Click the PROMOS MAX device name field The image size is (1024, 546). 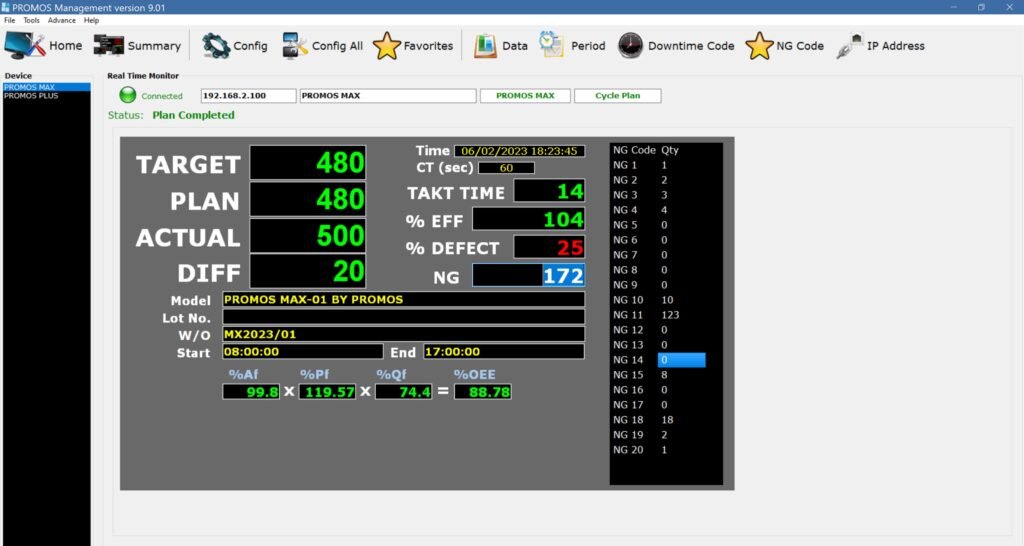click(388, 95)
